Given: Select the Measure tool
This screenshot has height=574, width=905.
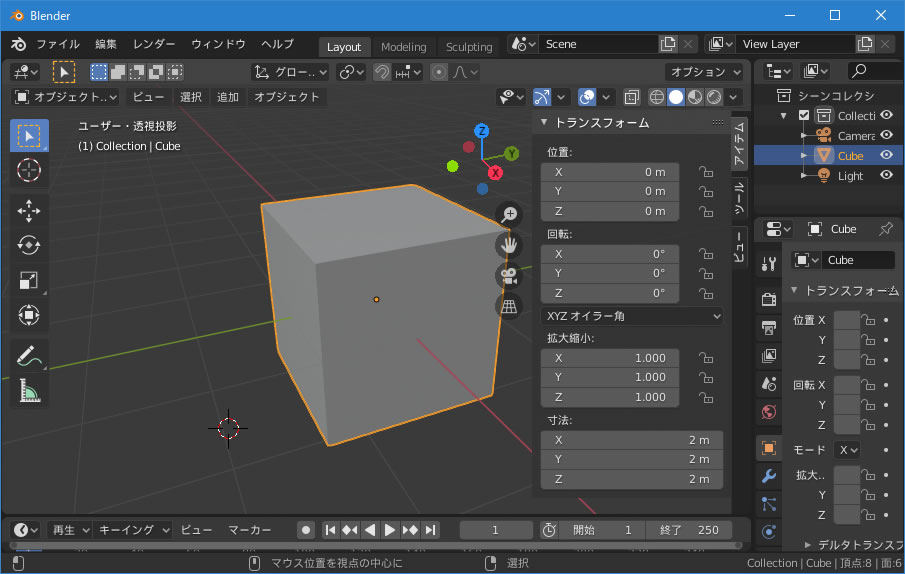Looking at the screenshot, I should pyautogui.click(x=29, y=391).
